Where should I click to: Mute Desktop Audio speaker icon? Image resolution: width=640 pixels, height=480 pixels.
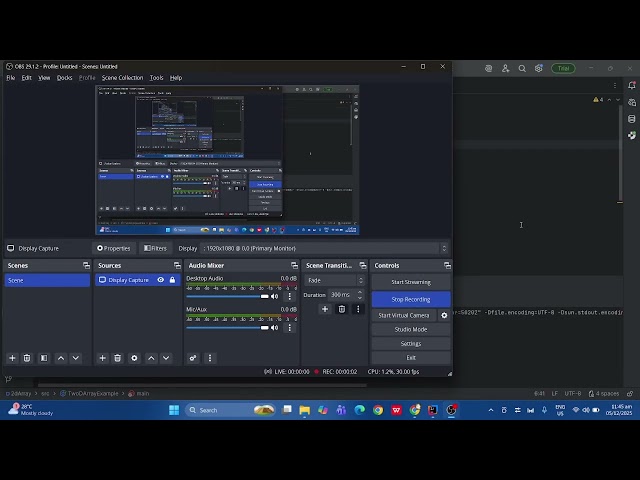275,296
